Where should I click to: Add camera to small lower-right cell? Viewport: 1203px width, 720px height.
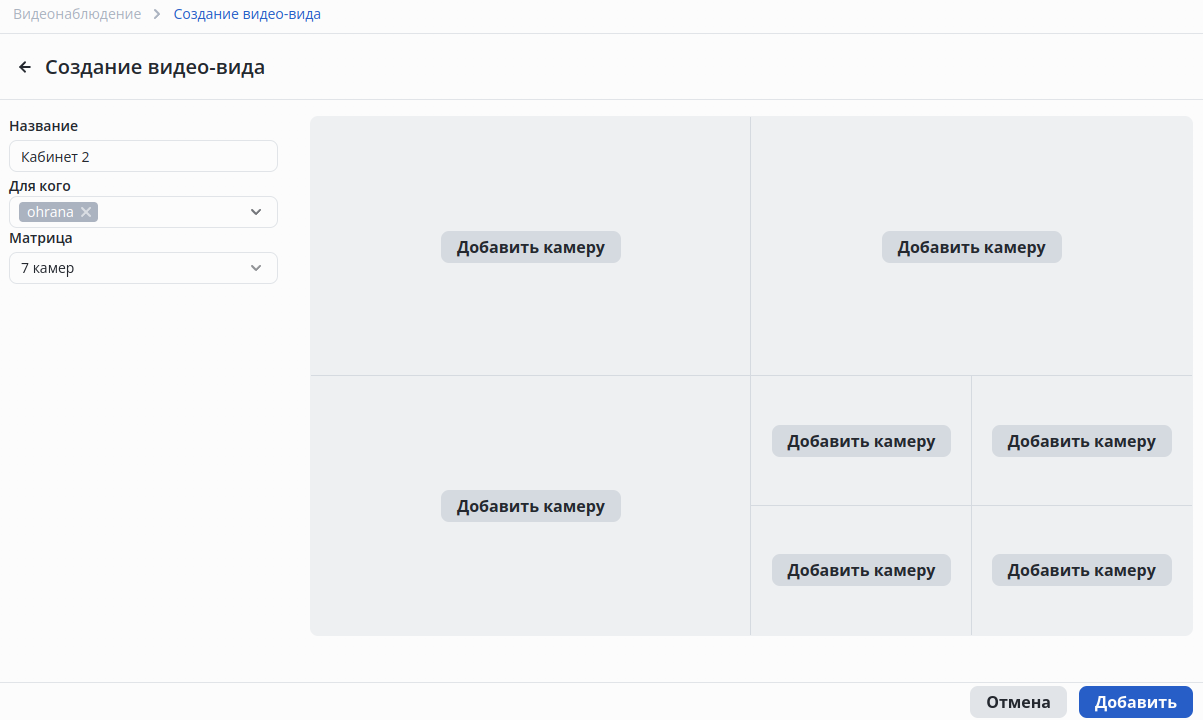1081,570
